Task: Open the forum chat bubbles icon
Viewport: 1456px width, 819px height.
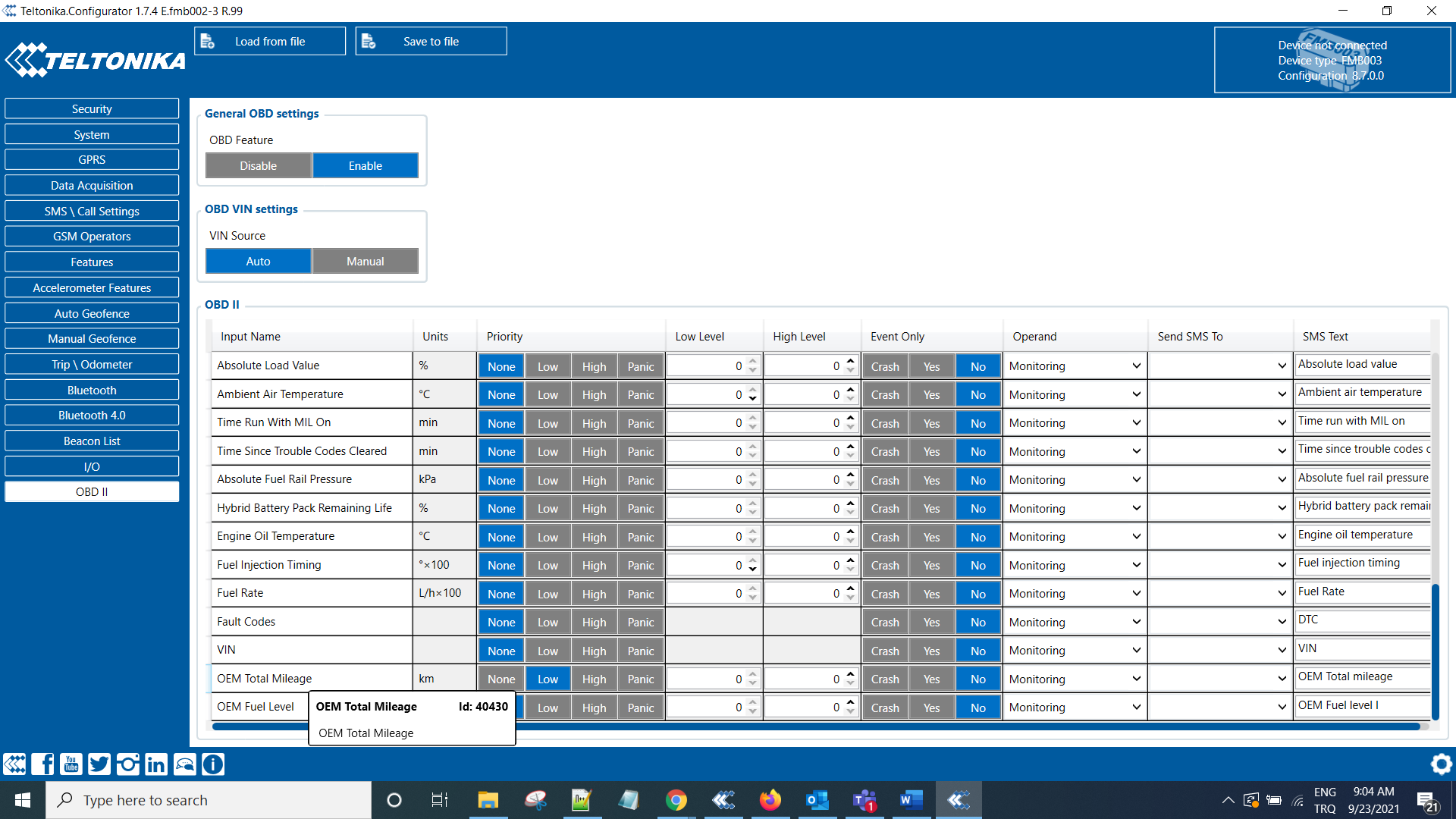Action: click(184, 764)
